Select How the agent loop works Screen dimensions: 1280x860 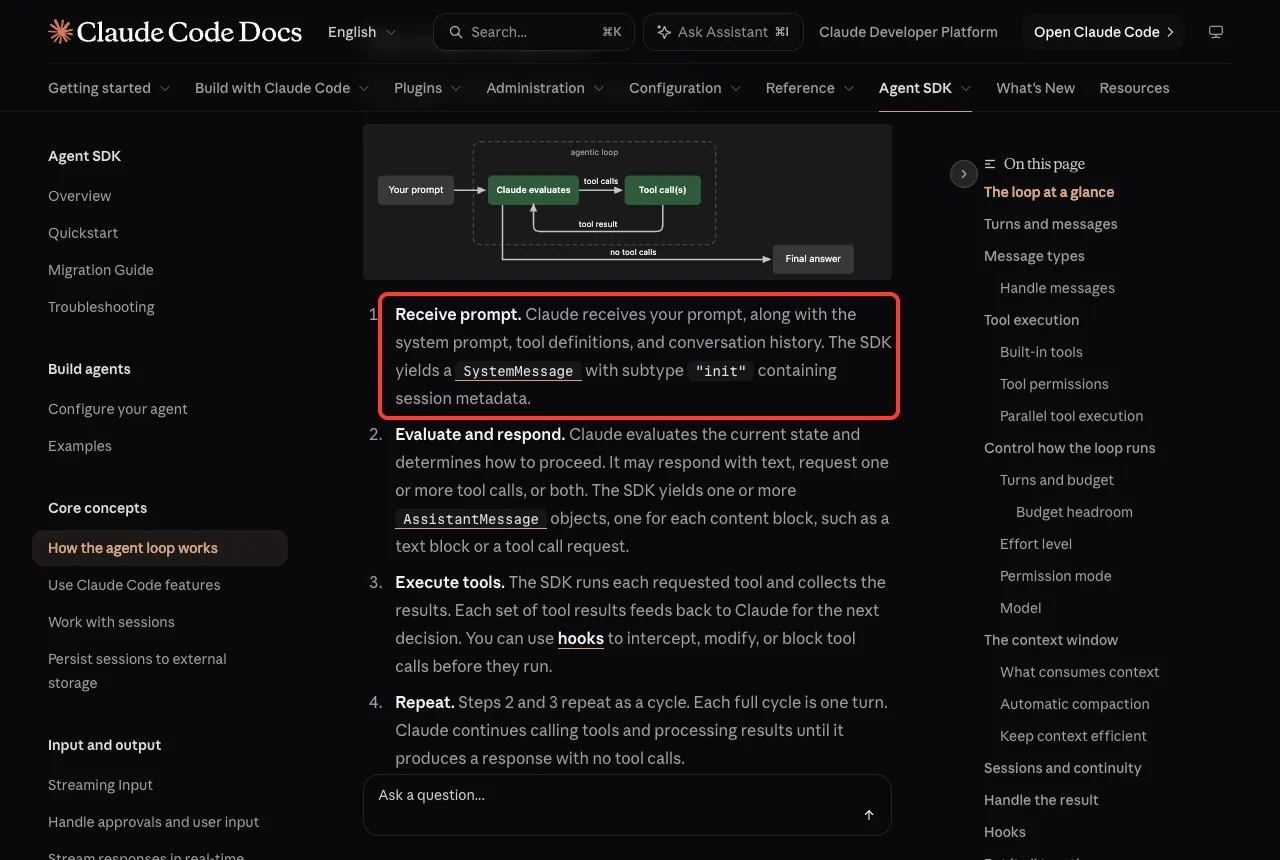click(160, 548)
